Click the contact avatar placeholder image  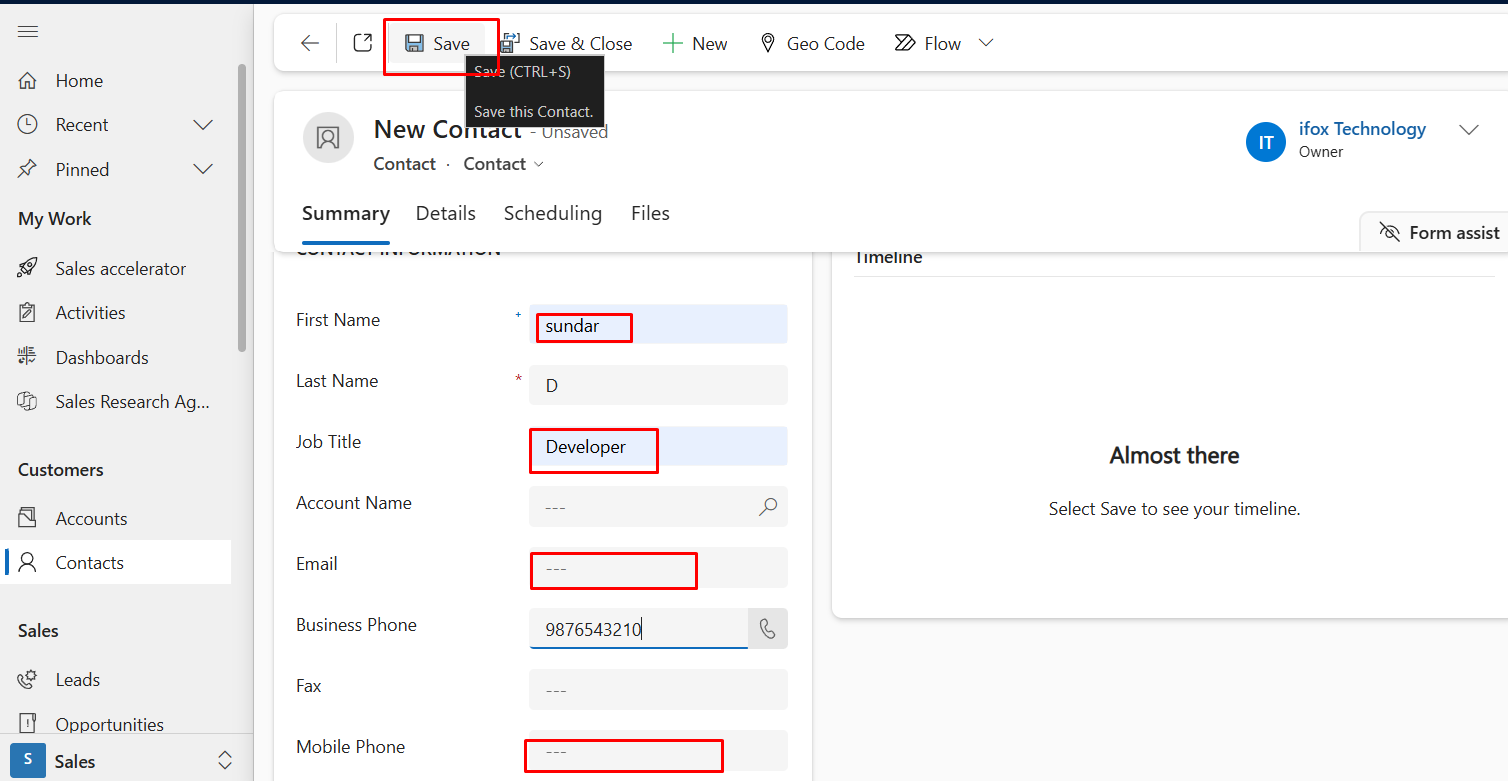[328, 138]
